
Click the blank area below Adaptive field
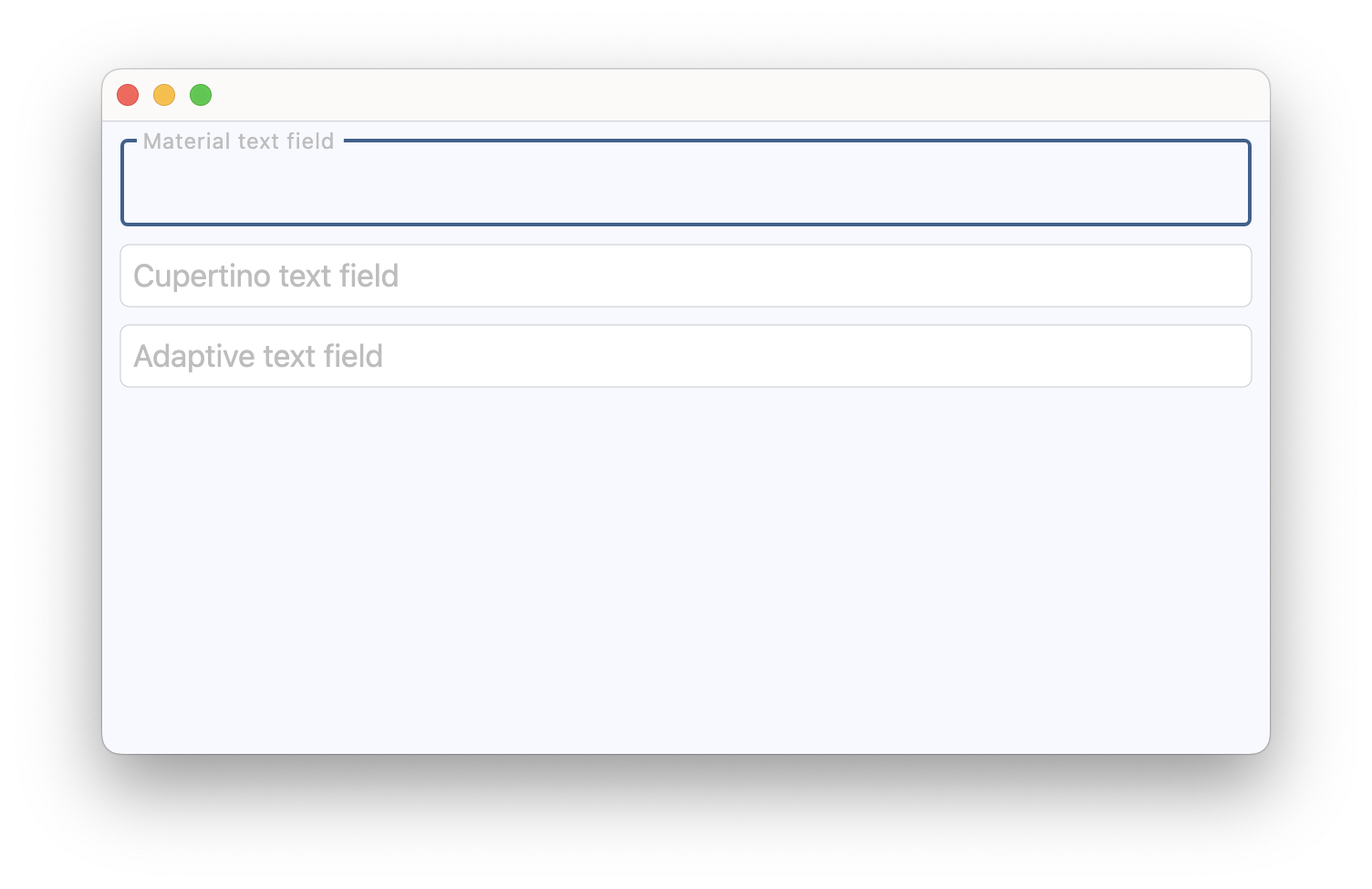pyautogui.click(x=684, y=566)
